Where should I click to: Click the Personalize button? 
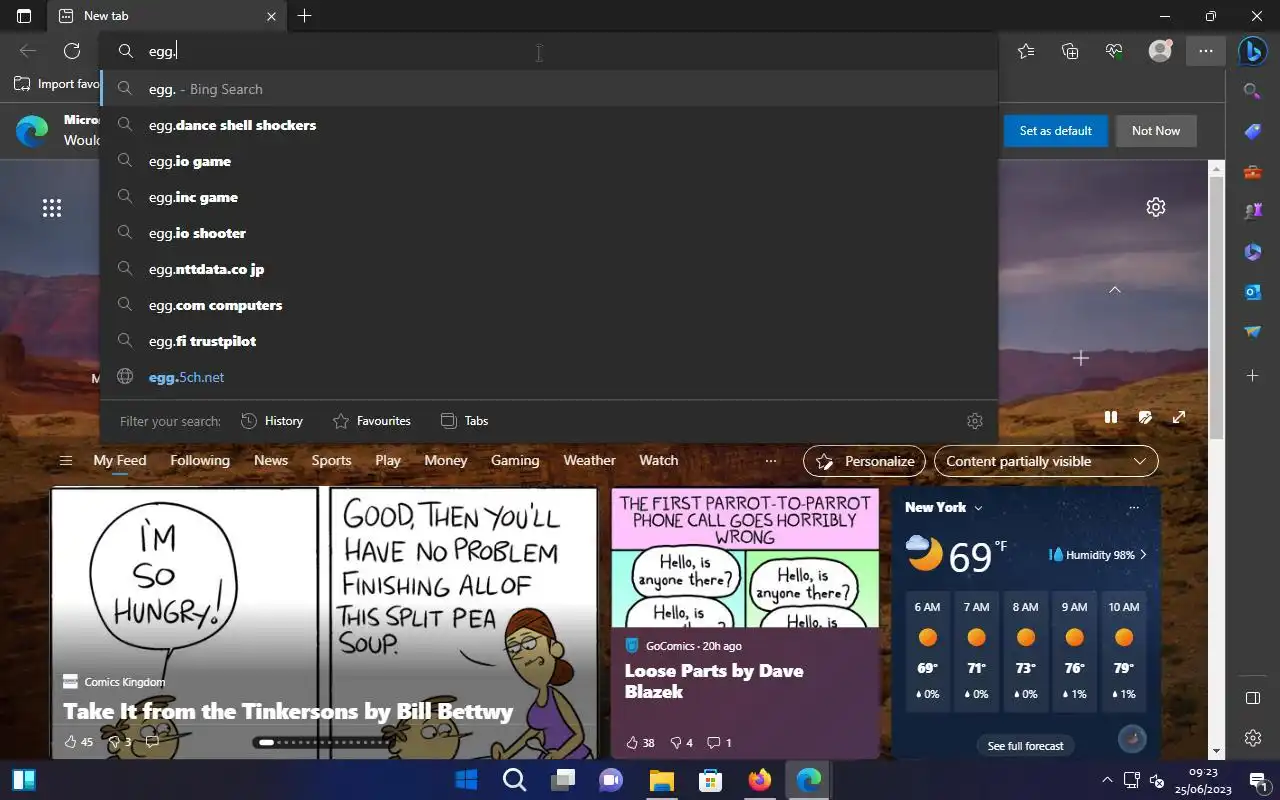coord(864,461)
